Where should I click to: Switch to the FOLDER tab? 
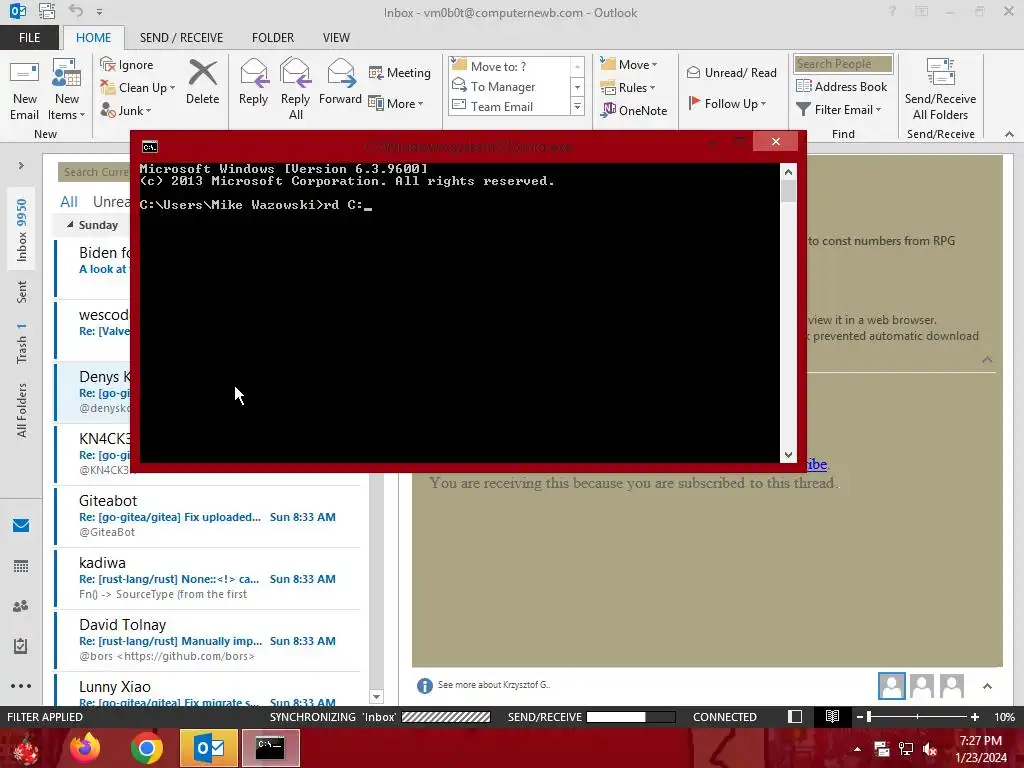(273, 37)
